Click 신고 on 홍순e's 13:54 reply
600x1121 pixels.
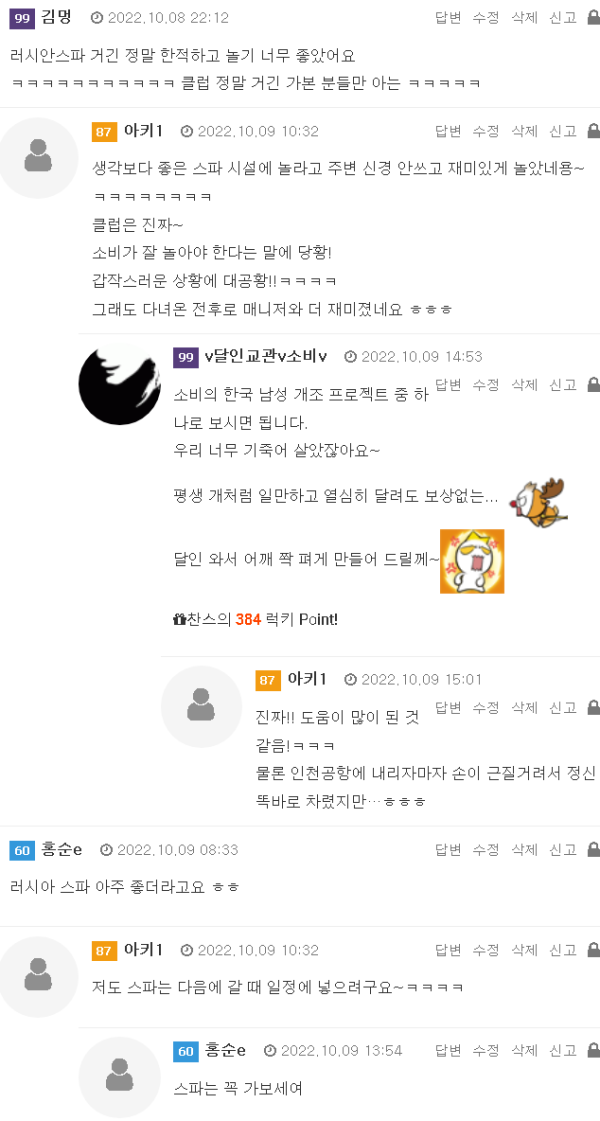click(x=563, y=1050)
